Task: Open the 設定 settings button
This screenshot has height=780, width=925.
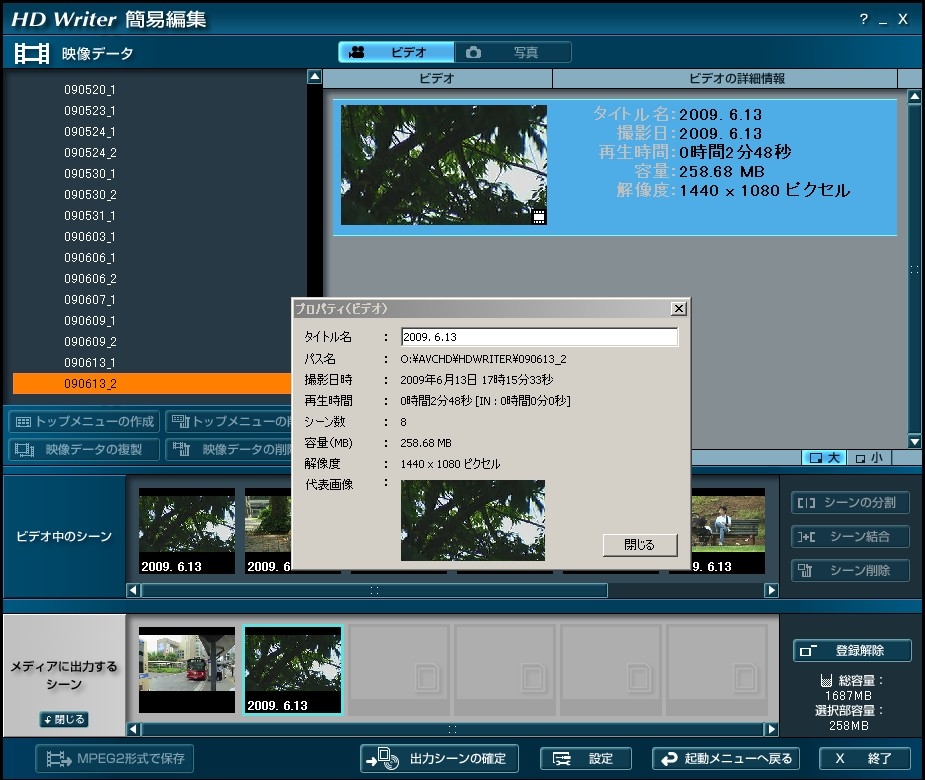Action: tap(586, 759)
